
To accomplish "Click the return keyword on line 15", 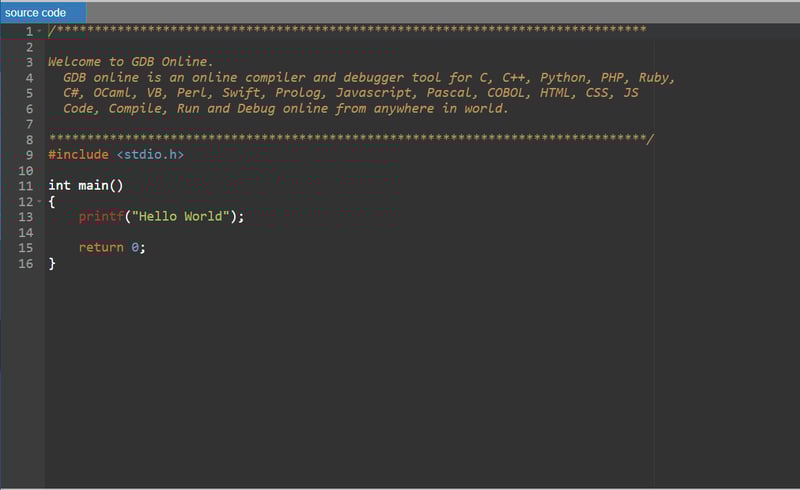I will click(x=101, y=248).
